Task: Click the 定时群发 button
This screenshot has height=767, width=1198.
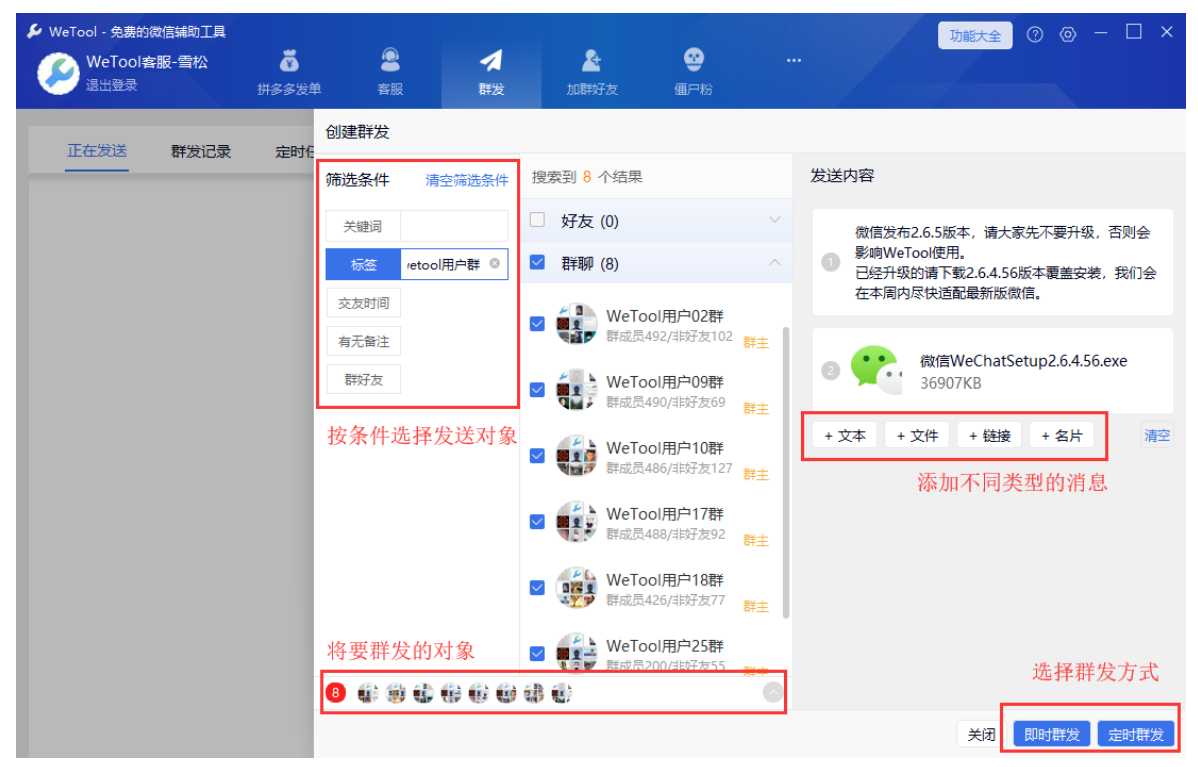Action: tap(1136, 734)
